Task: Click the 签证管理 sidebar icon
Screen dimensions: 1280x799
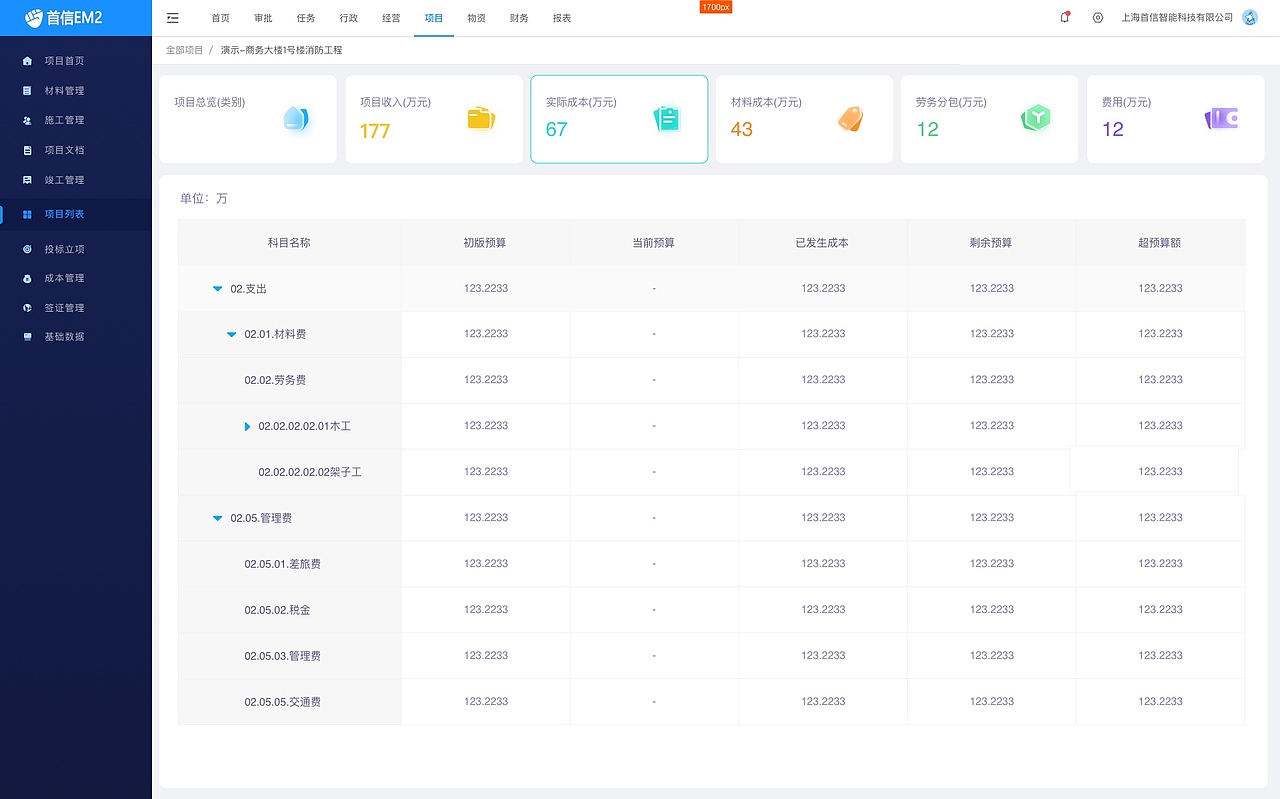Action: (x=27, y=308)
